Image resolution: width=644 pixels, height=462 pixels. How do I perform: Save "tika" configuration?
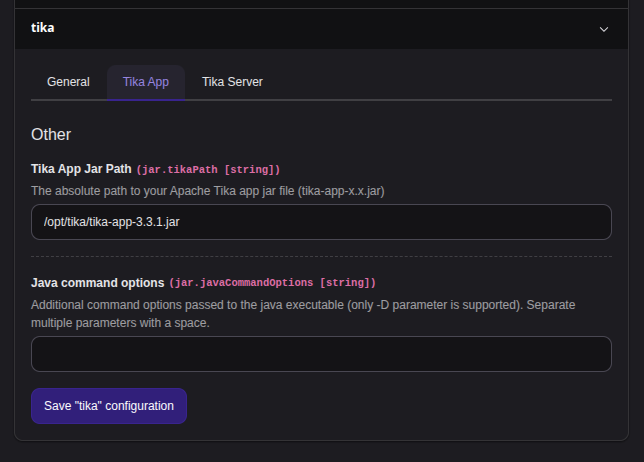click(x=109, y=406)
